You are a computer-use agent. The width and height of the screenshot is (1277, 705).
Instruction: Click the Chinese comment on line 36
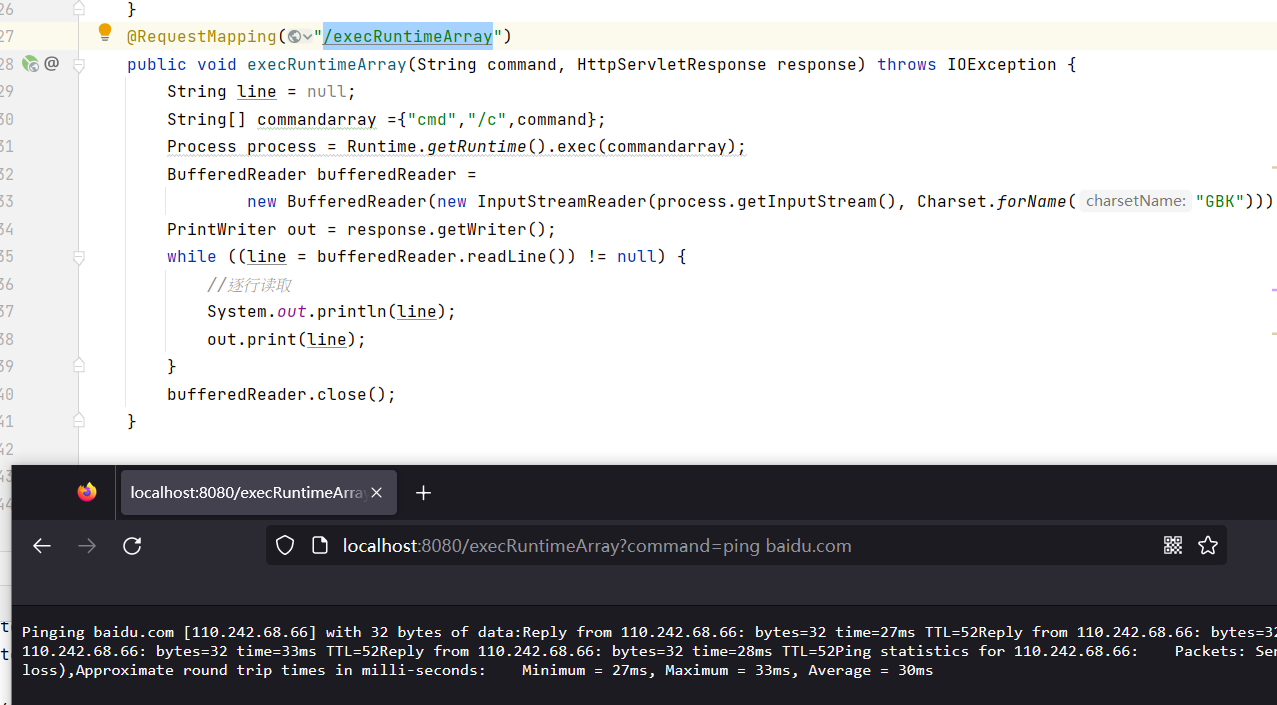(249, 284)
